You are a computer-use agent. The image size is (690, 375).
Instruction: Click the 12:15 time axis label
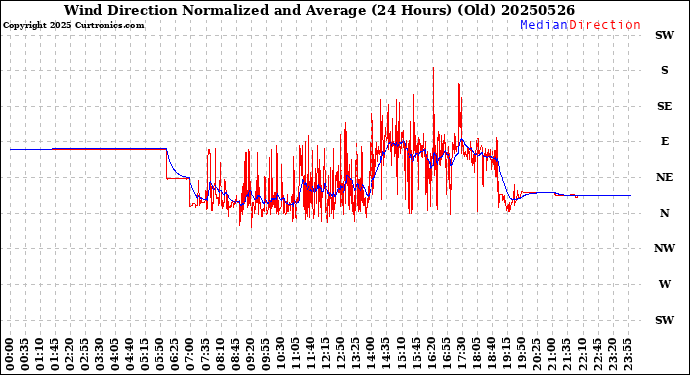[x=326, y=355]
